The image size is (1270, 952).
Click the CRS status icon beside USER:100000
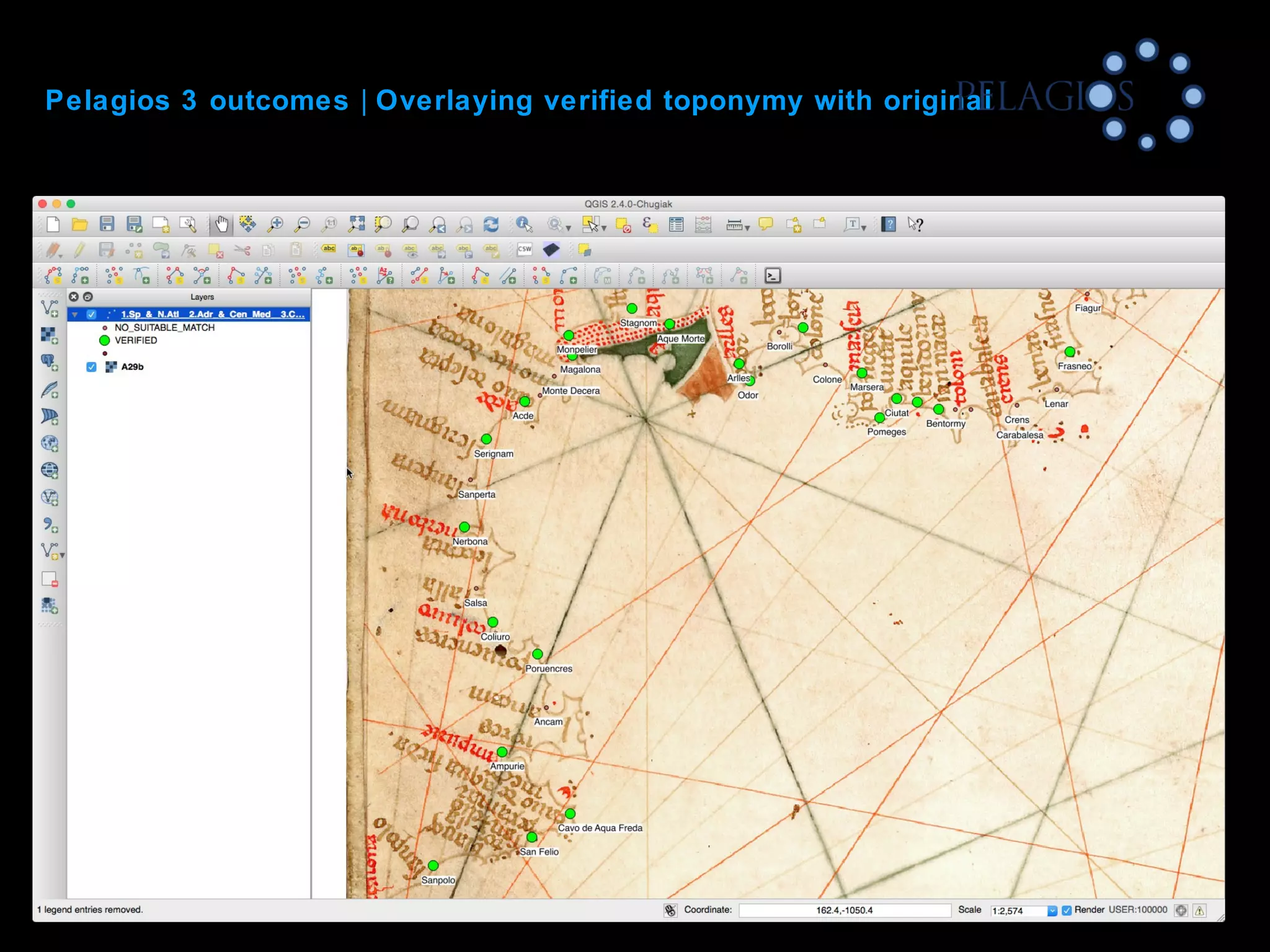(1181, 910)
